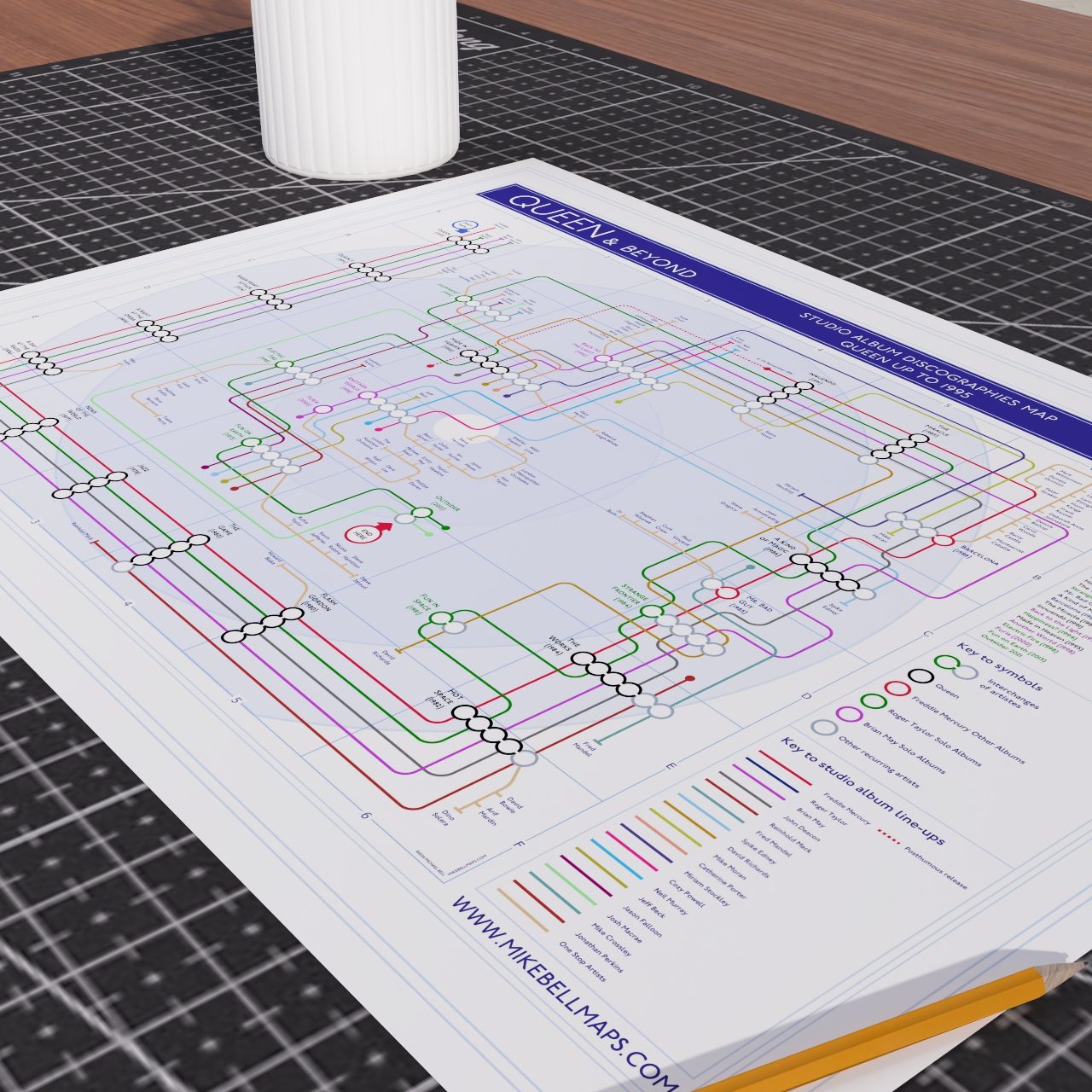Click the 'Key to symbols' legend heading

(1000, 667)
